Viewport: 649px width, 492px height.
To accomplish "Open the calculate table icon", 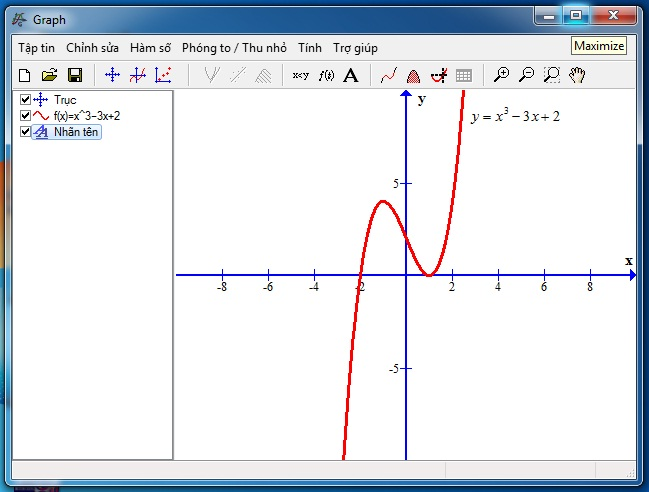I will (463, 75).
